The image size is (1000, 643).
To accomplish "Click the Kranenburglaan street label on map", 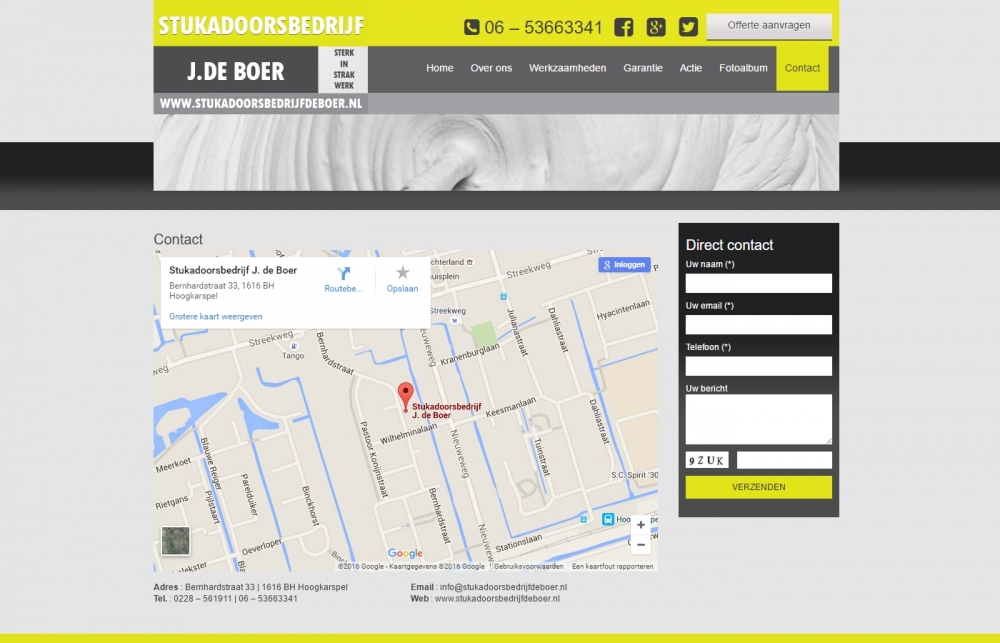I will (x=469, y=354).
